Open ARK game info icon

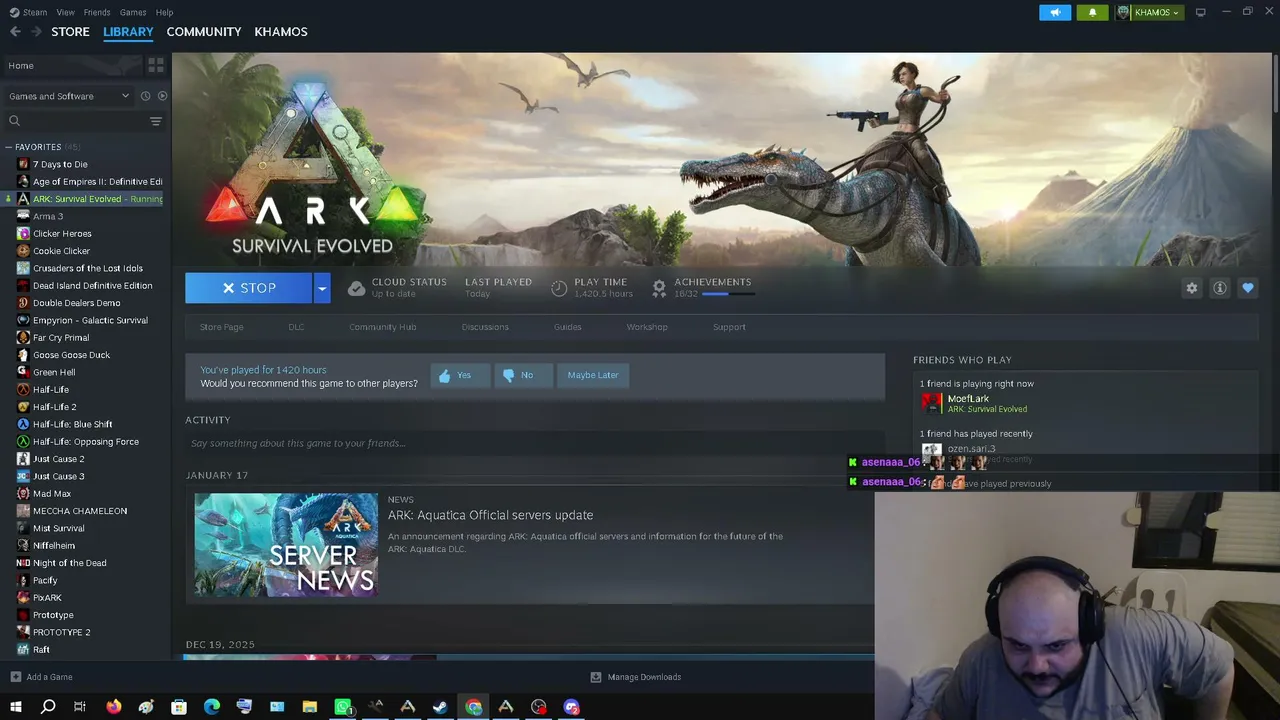pos(1220,288)
